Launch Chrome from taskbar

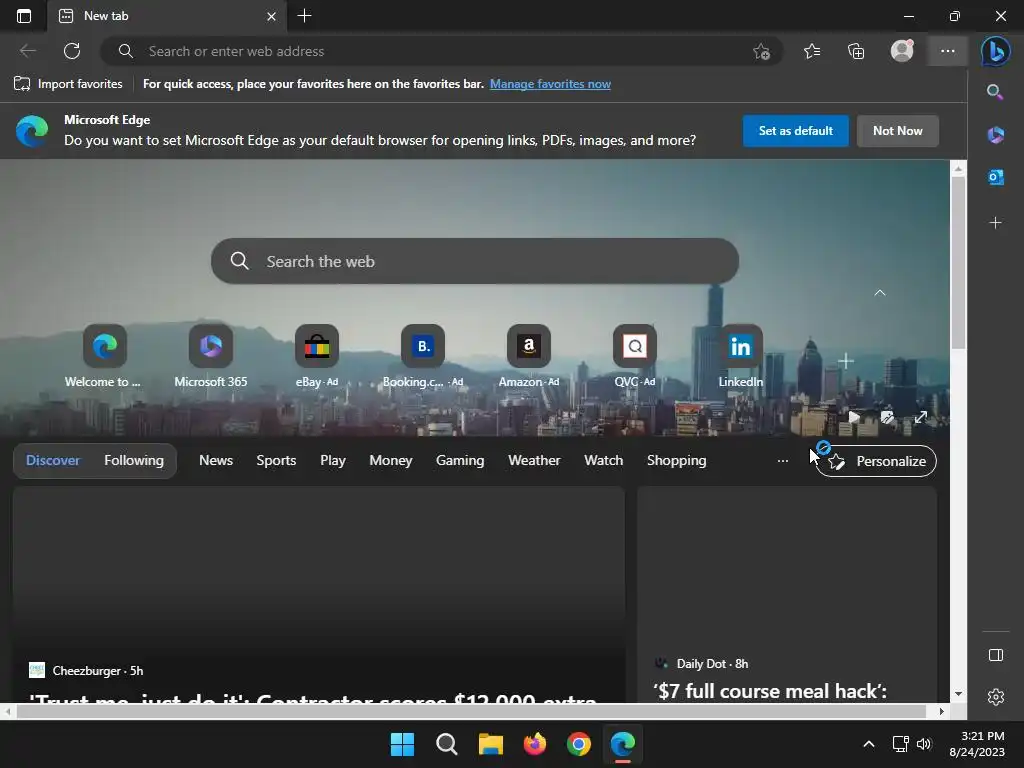pyautogui.click(x=579, y=744)
